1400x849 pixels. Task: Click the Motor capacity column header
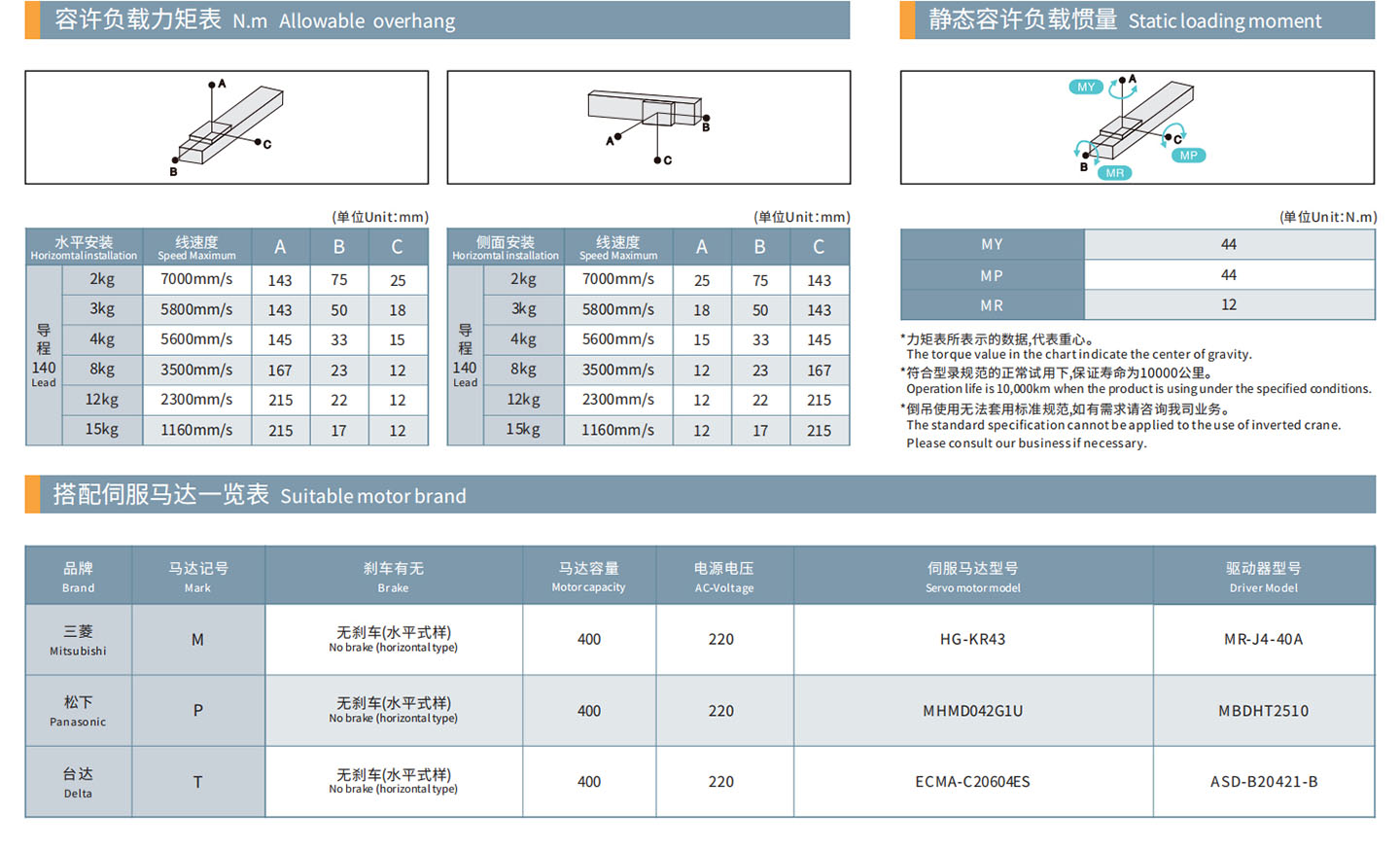point(588,577)
